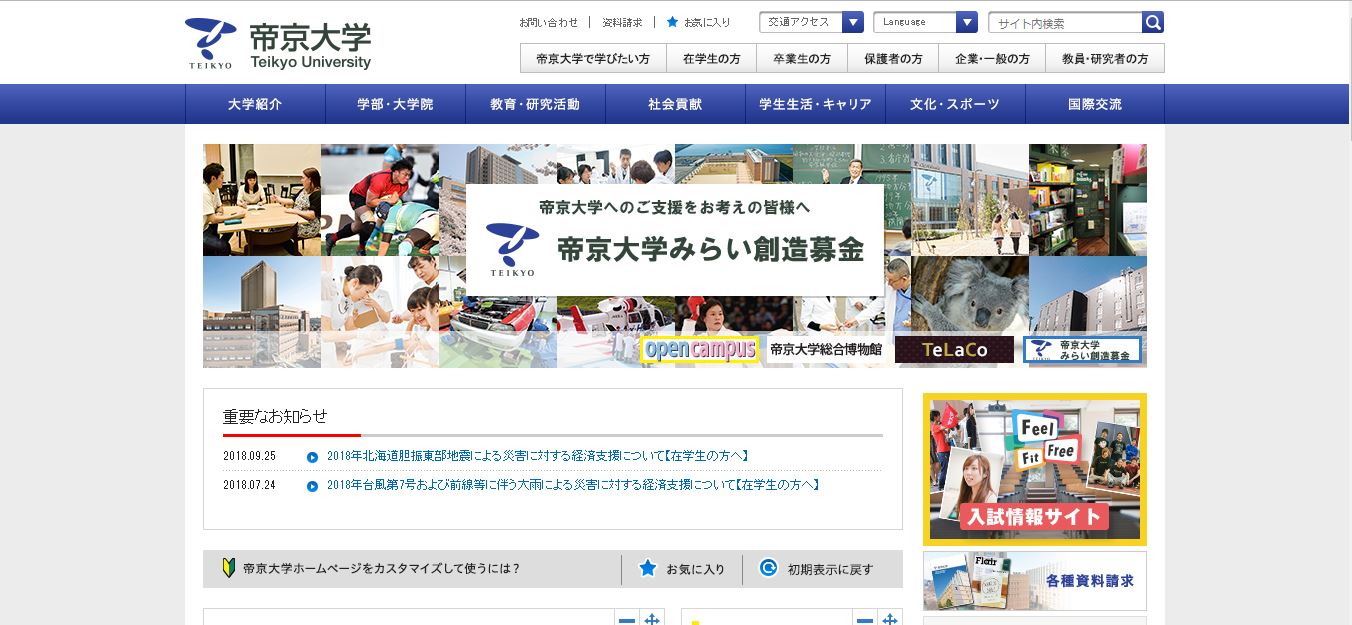Click the move cross icon on left panel
This screenshot has width=1352, height=625.
click(651, 619)
